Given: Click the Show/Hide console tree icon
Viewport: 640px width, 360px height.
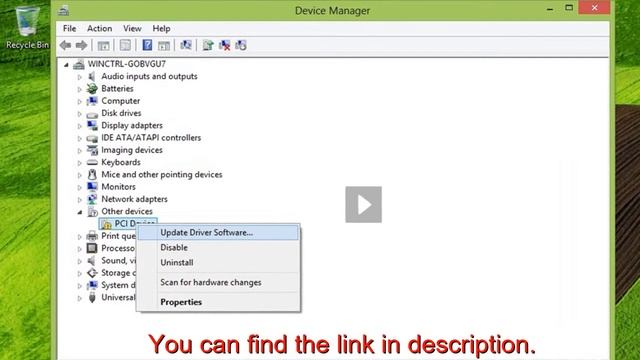Looking at the screenshot, I should click(x=103, y=45).
